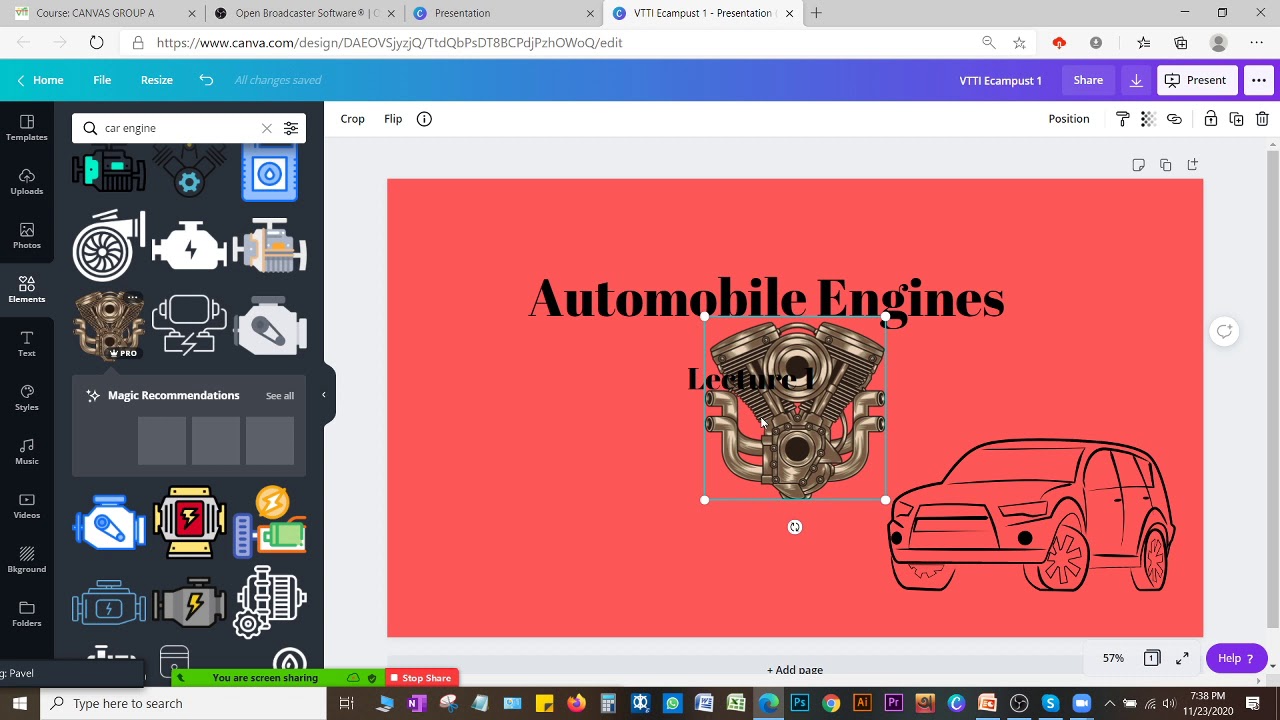The image size is (1280, 720).
Task: Open the Windows Start menu
Action: tap(20, 704)
